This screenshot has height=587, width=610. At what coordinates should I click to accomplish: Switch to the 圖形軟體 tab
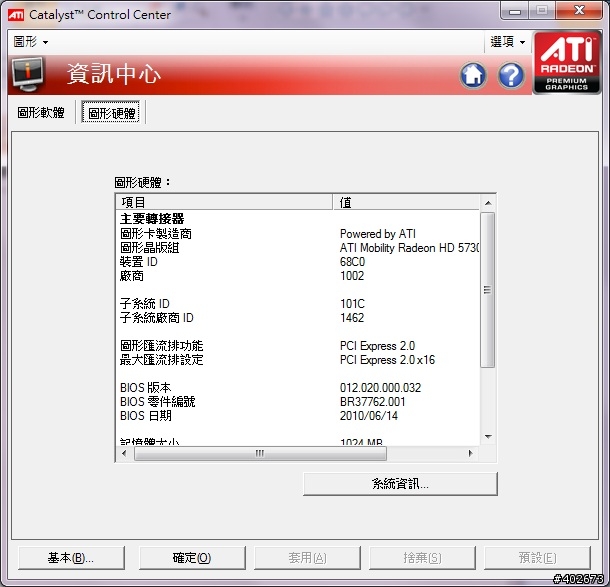coord(41,113)
